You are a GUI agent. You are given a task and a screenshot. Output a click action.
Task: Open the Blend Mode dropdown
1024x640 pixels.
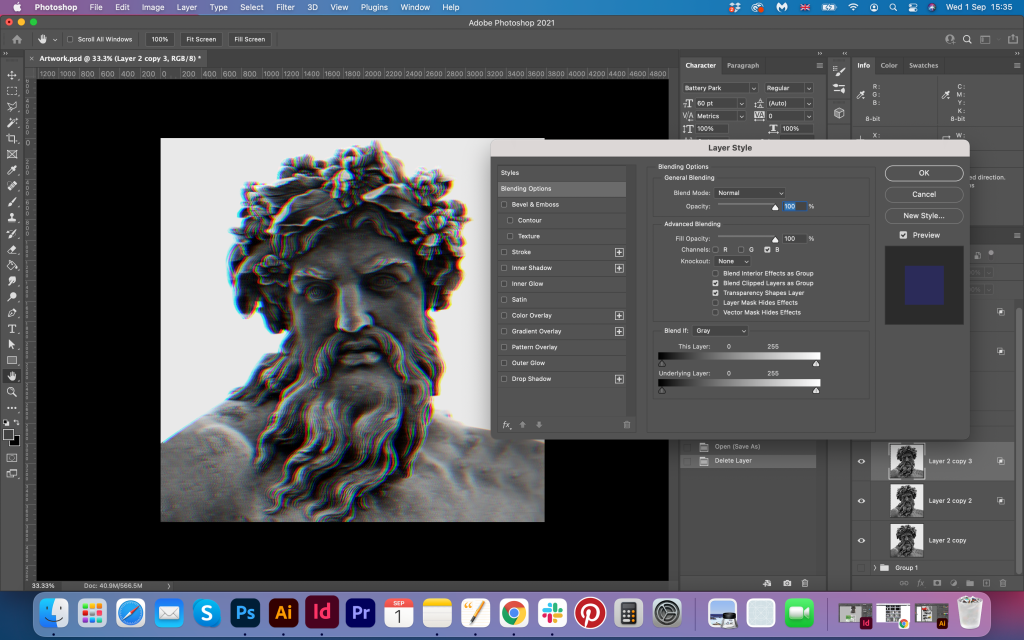coord(750,193)
